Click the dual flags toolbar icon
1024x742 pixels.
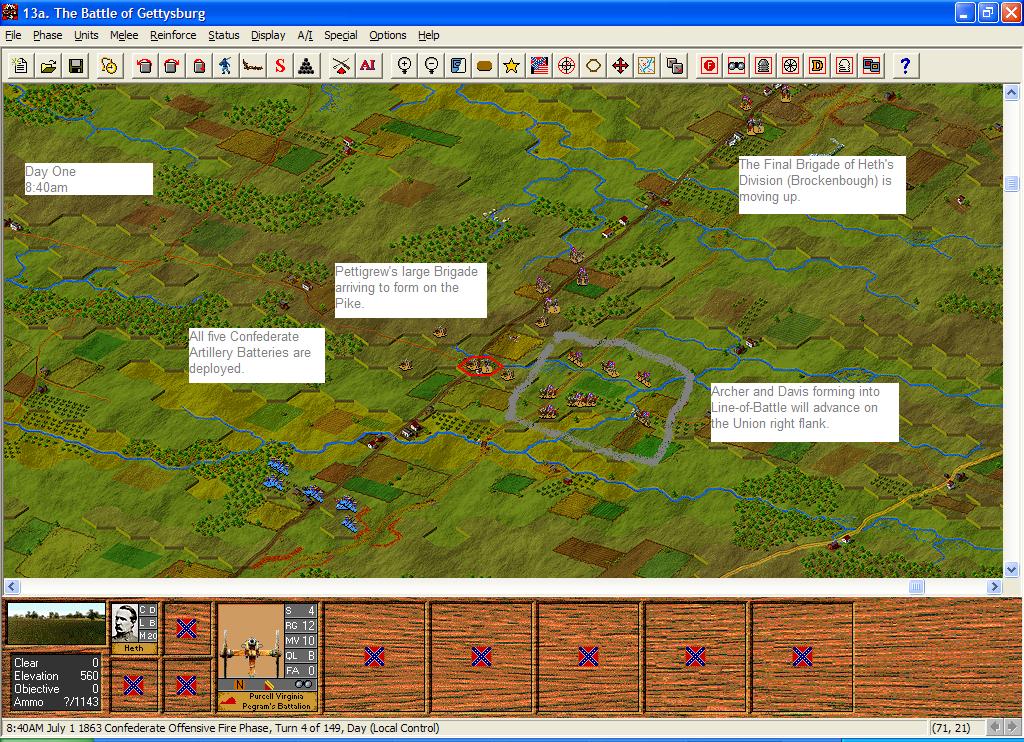539,65
